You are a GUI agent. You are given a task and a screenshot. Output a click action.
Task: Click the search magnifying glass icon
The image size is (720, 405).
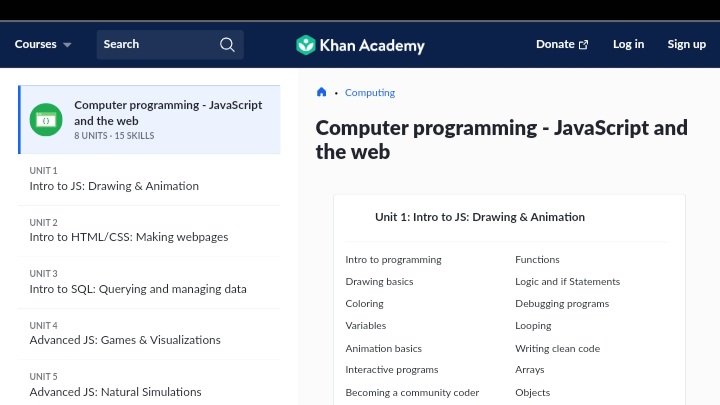click(x=227, y=44)
